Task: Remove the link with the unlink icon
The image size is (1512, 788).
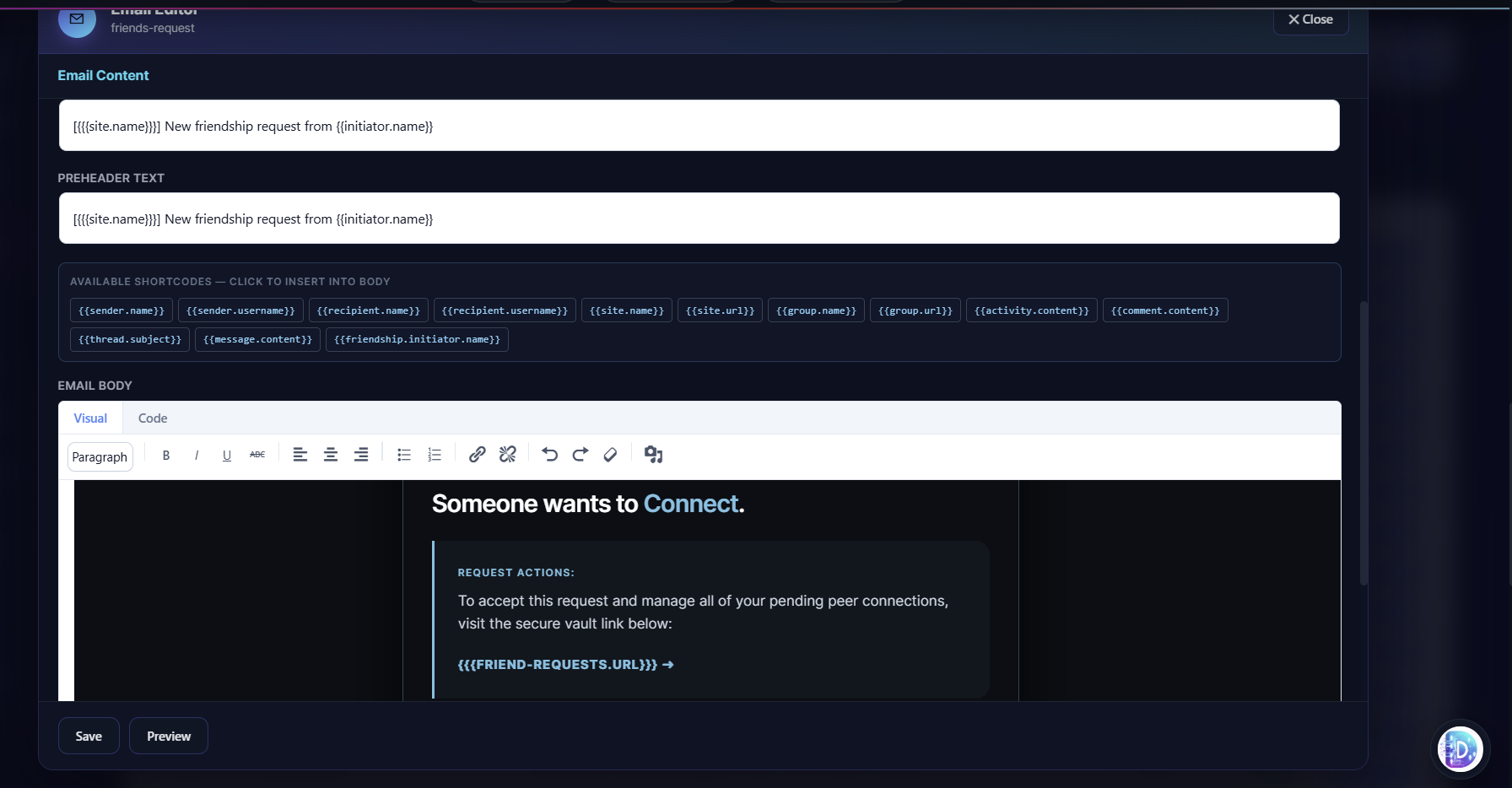Action: pyautogui.click(x=507, y=455)
